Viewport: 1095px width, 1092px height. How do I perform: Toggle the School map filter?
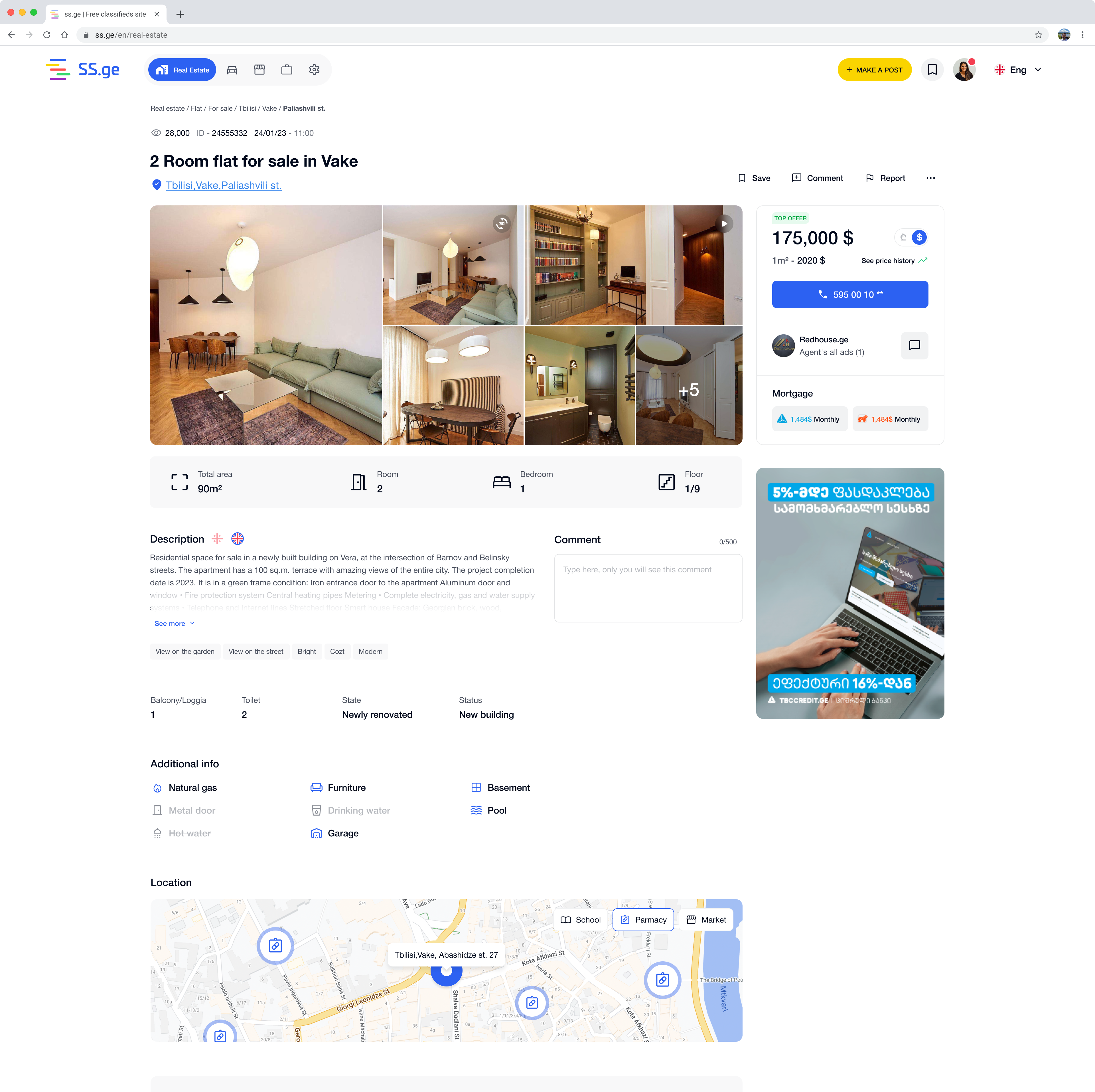[x=581, y=920]
